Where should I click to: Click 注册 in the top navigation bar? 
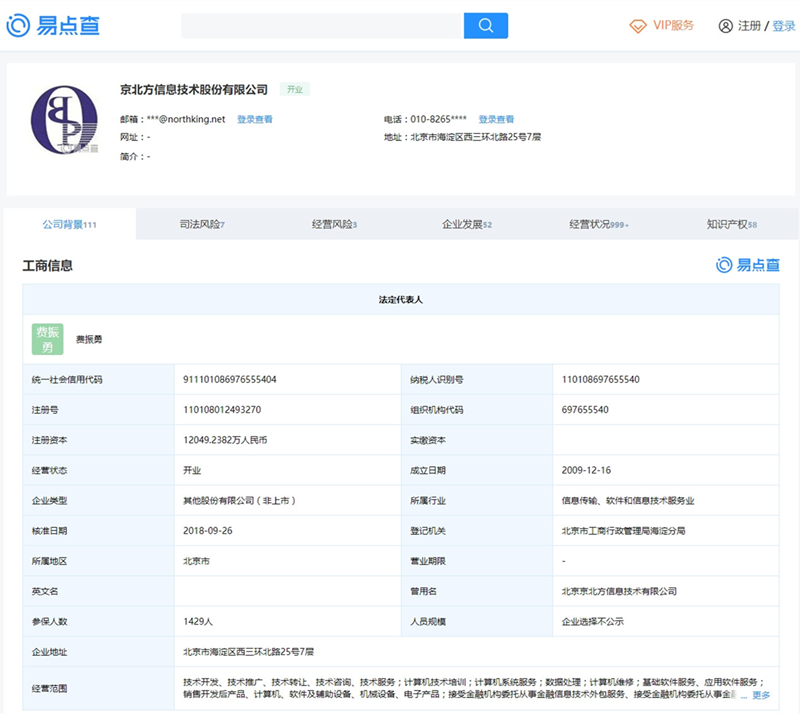748,26
